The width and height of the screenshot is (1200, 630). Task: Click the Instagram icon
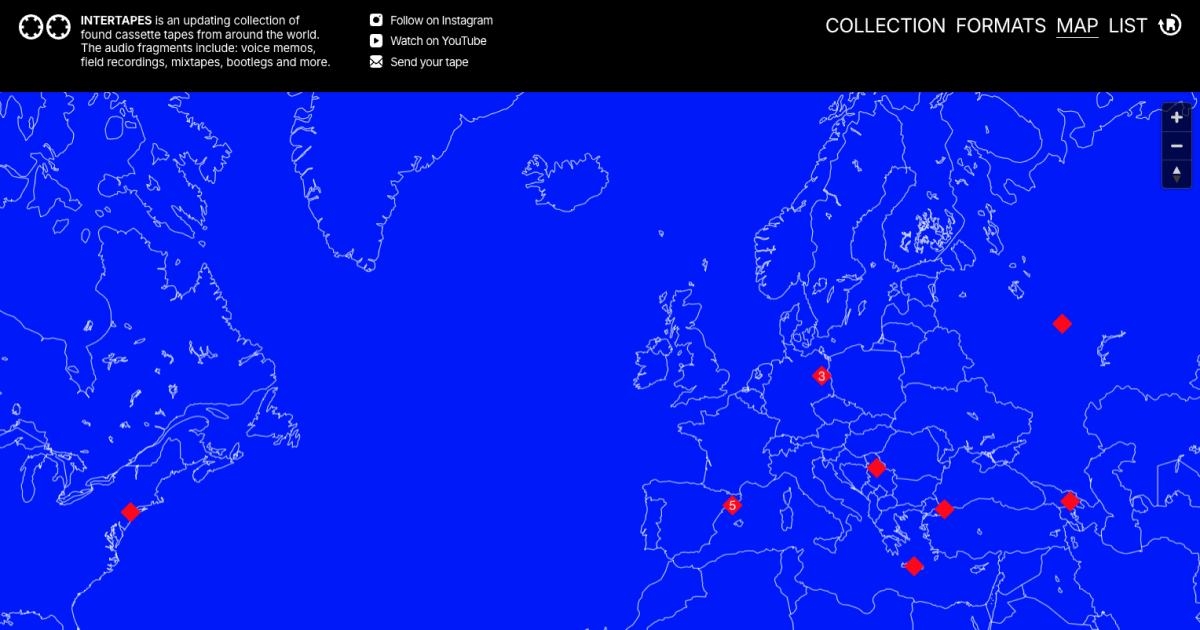tap(376, 20)
